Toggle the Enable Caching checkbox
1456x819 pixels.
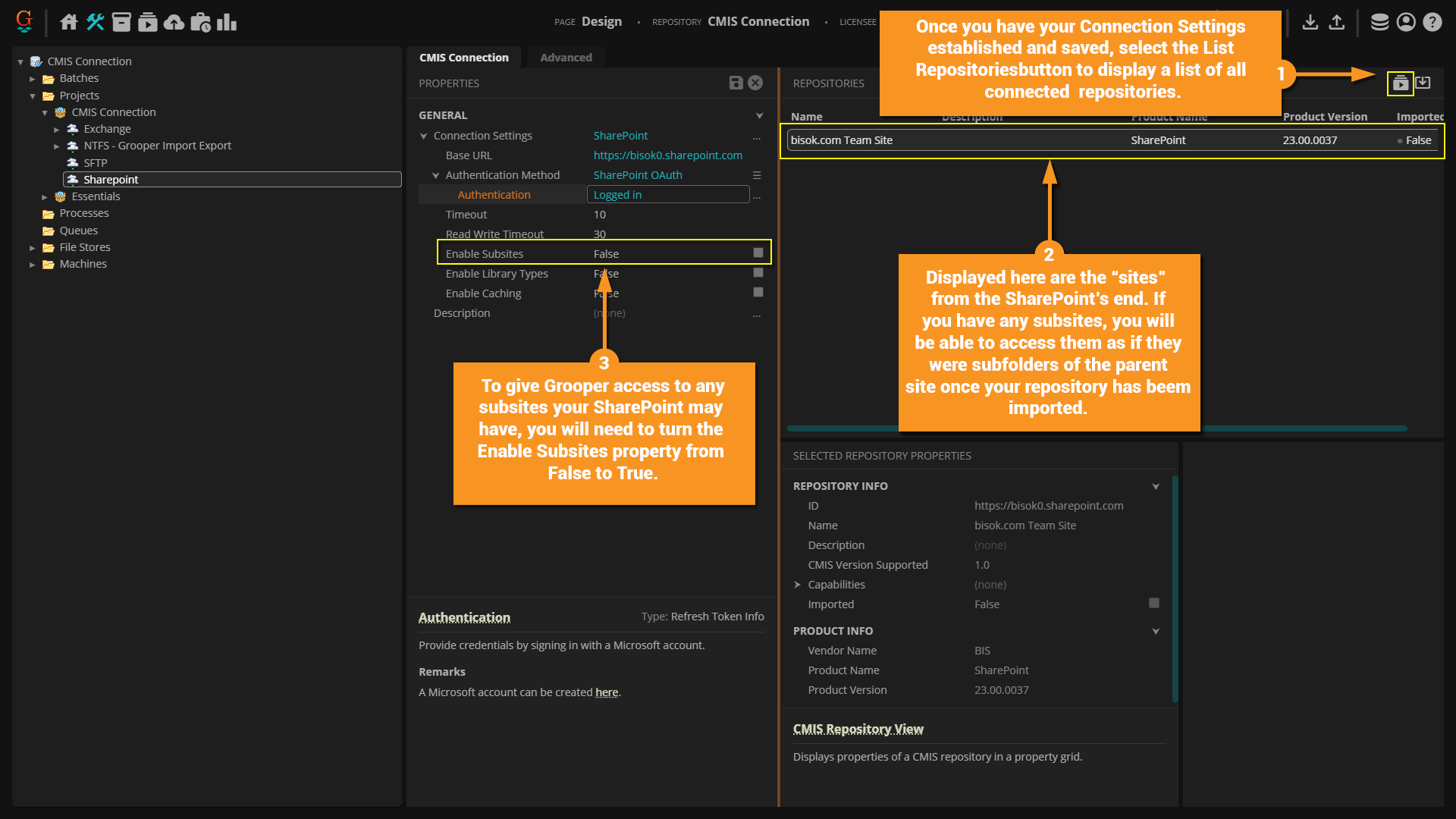click(x=758, y=292)
